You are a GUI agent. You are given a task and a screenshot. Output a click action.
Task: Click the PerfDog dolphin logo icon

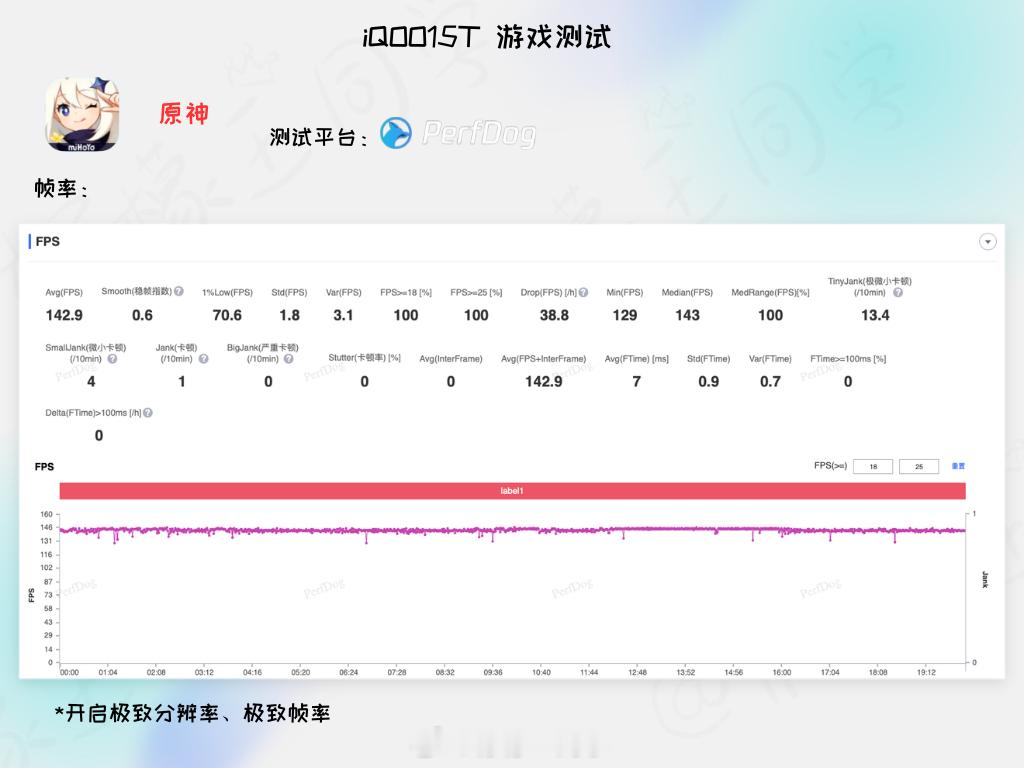pos(396,133)
